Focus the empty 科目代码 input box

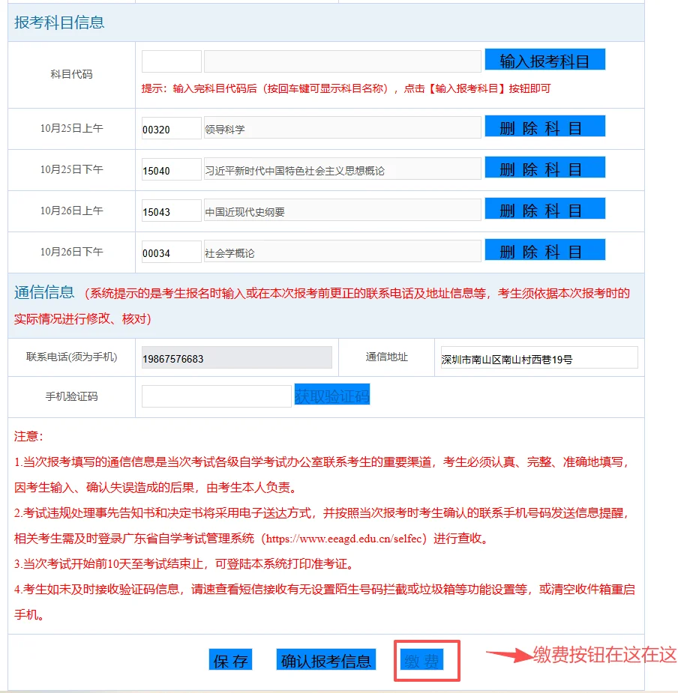click(172, 62)
